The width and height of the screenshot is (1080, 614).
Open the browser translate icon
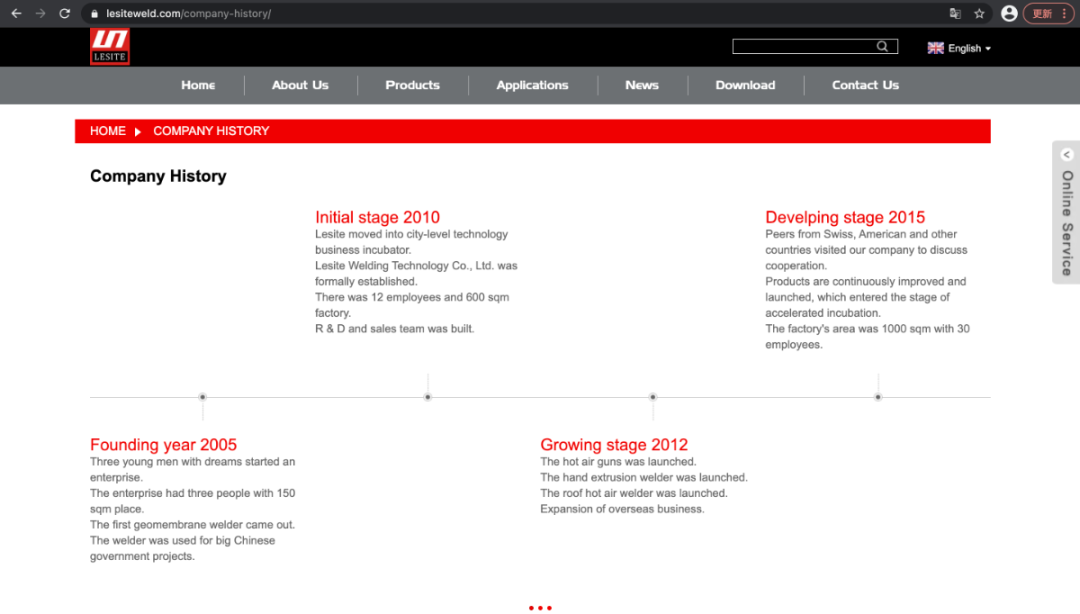point(954,14)
